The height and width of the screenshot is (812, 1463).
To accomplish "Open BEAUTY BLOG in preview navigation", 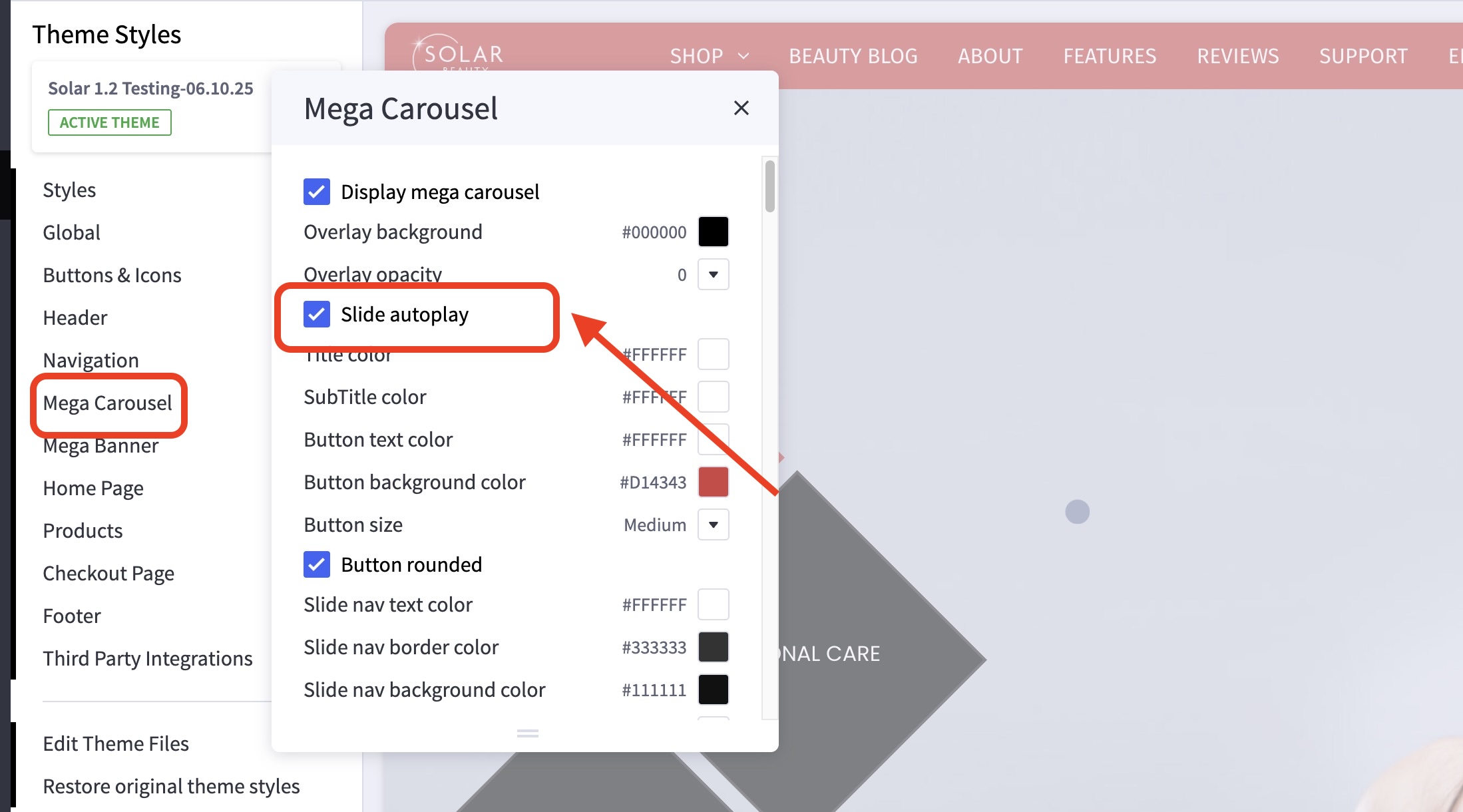I will point(853,57).
